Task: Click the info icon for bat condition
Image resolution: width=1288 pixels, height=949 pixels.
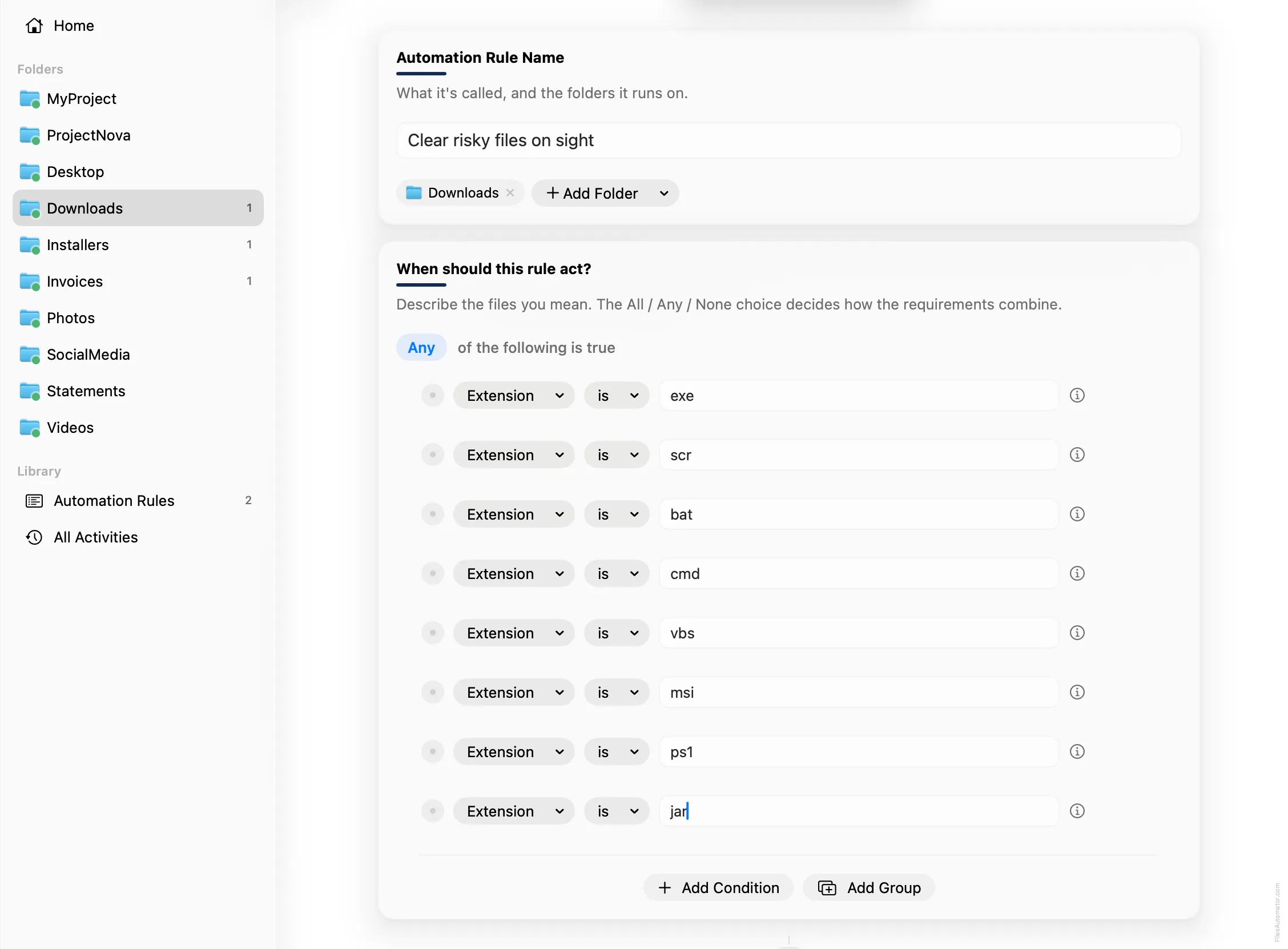Action: [1077, 513]
